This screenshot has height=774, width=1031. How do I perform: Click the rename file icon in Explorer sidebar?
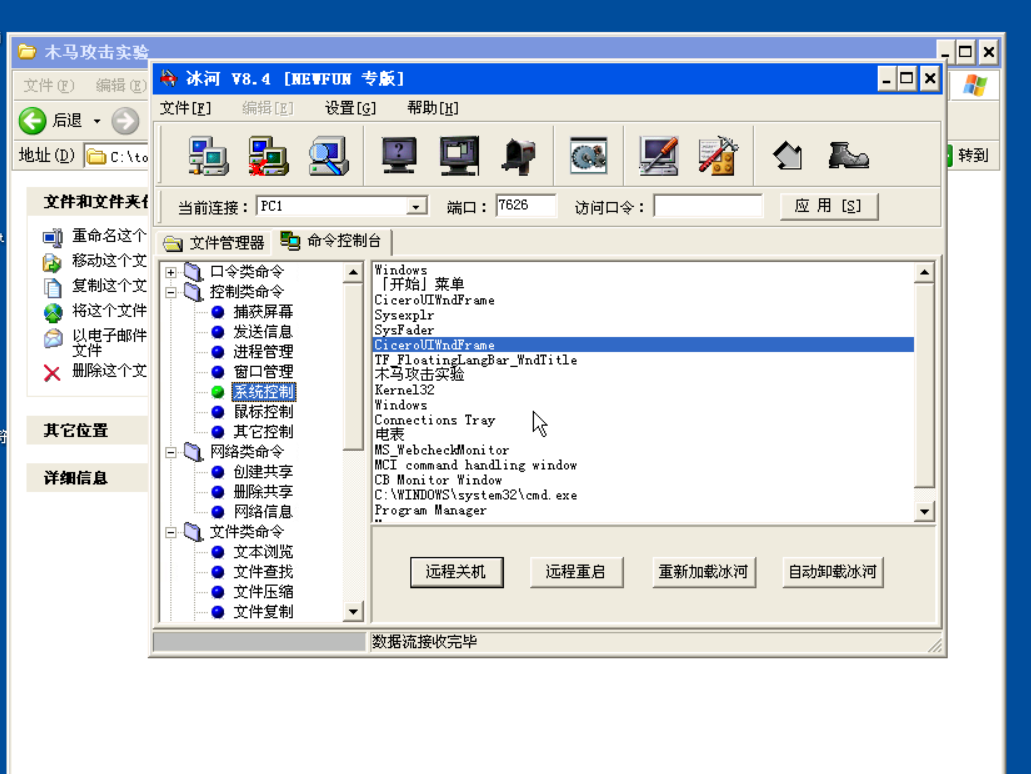(x=53, y=236)
